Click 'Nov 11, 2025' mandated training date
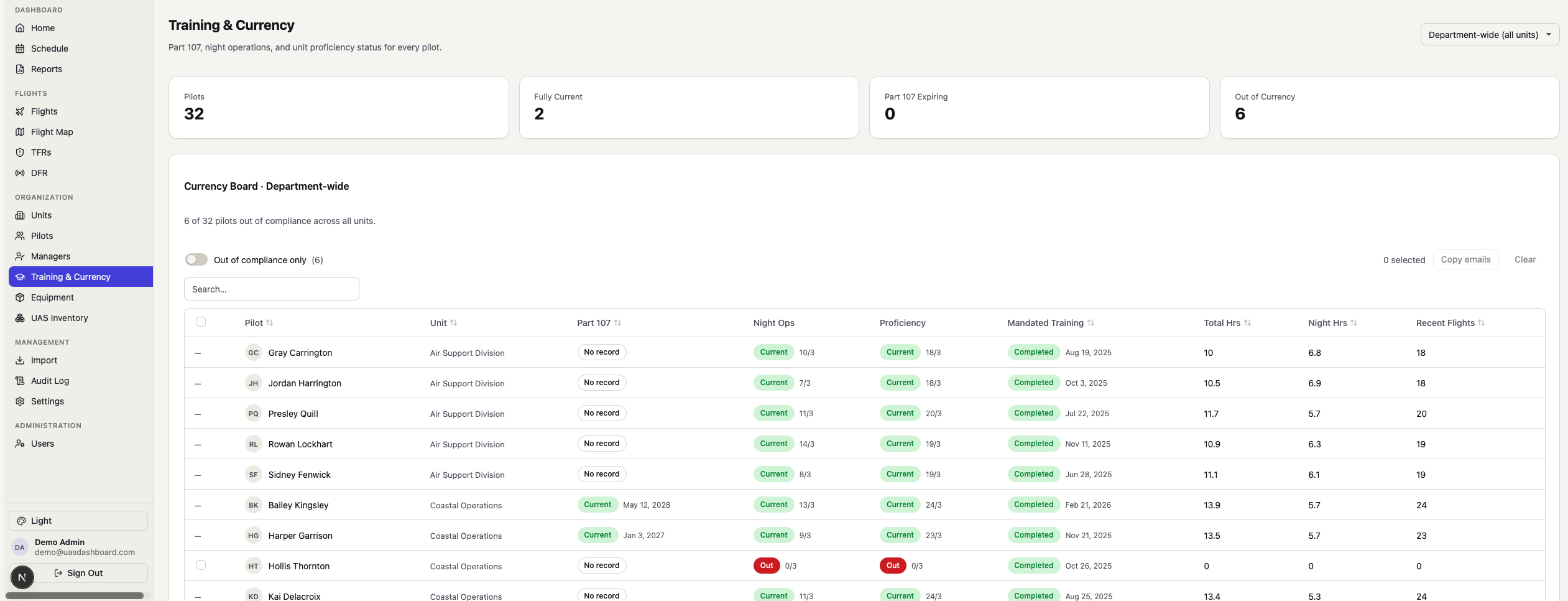Image resolution: width=1568 pixels, height=601 pixels. 1087,444
